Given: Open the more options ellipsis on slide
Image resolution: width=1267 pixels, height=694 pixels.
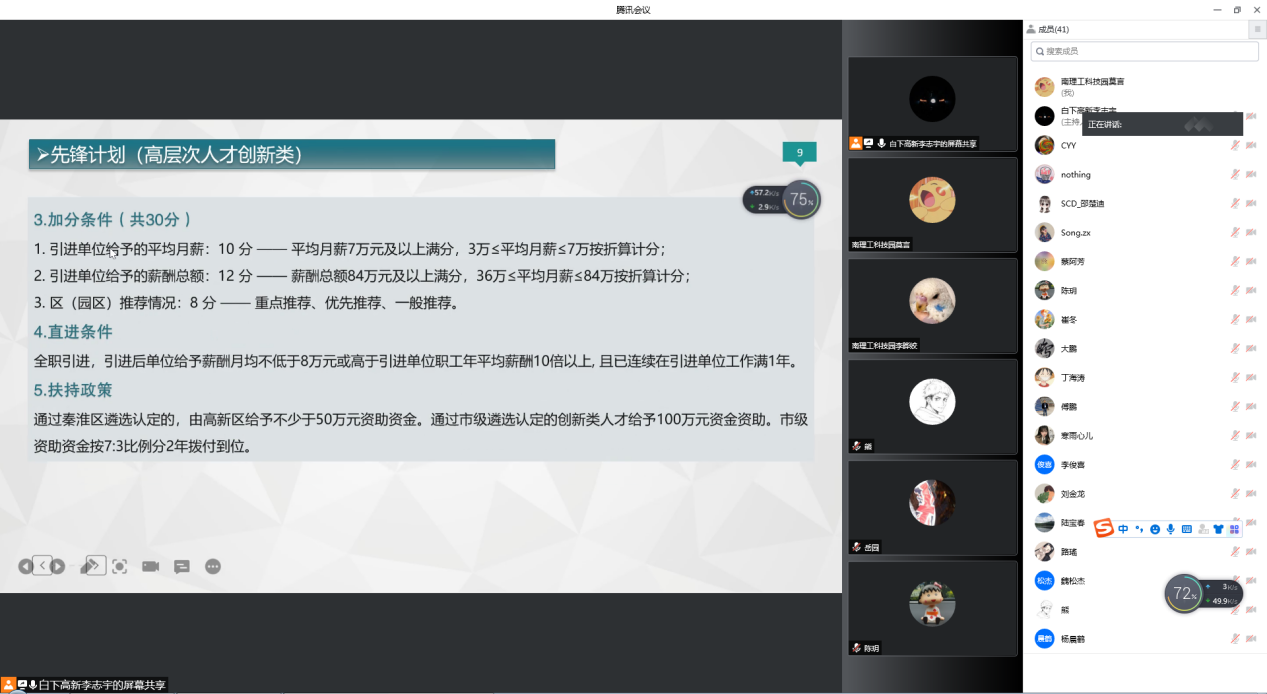Looking at the screenshot, I should click(x=213, y=566).
